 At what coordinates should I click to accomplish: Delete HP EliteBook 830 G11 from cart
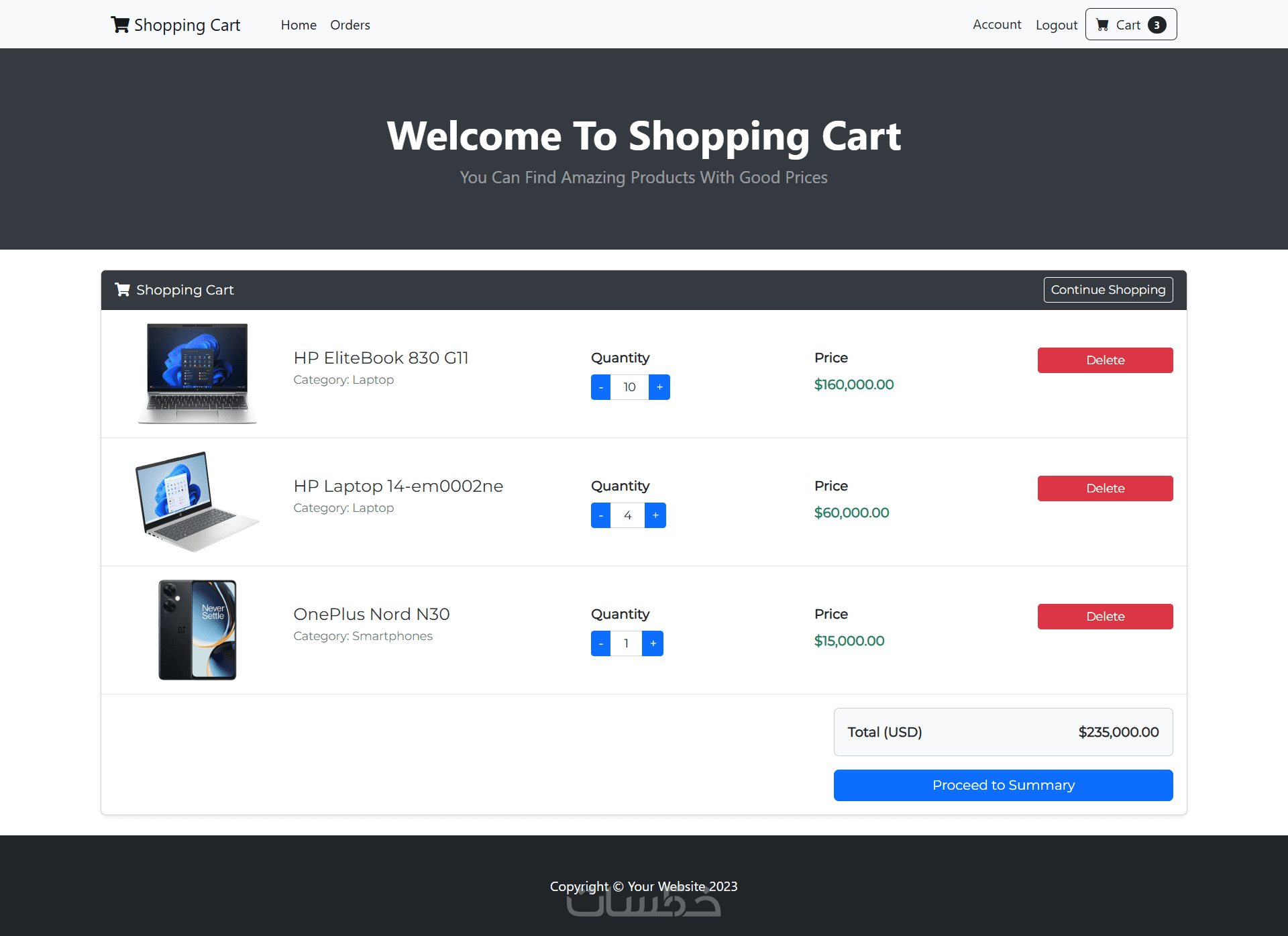tap(1105, 360)
